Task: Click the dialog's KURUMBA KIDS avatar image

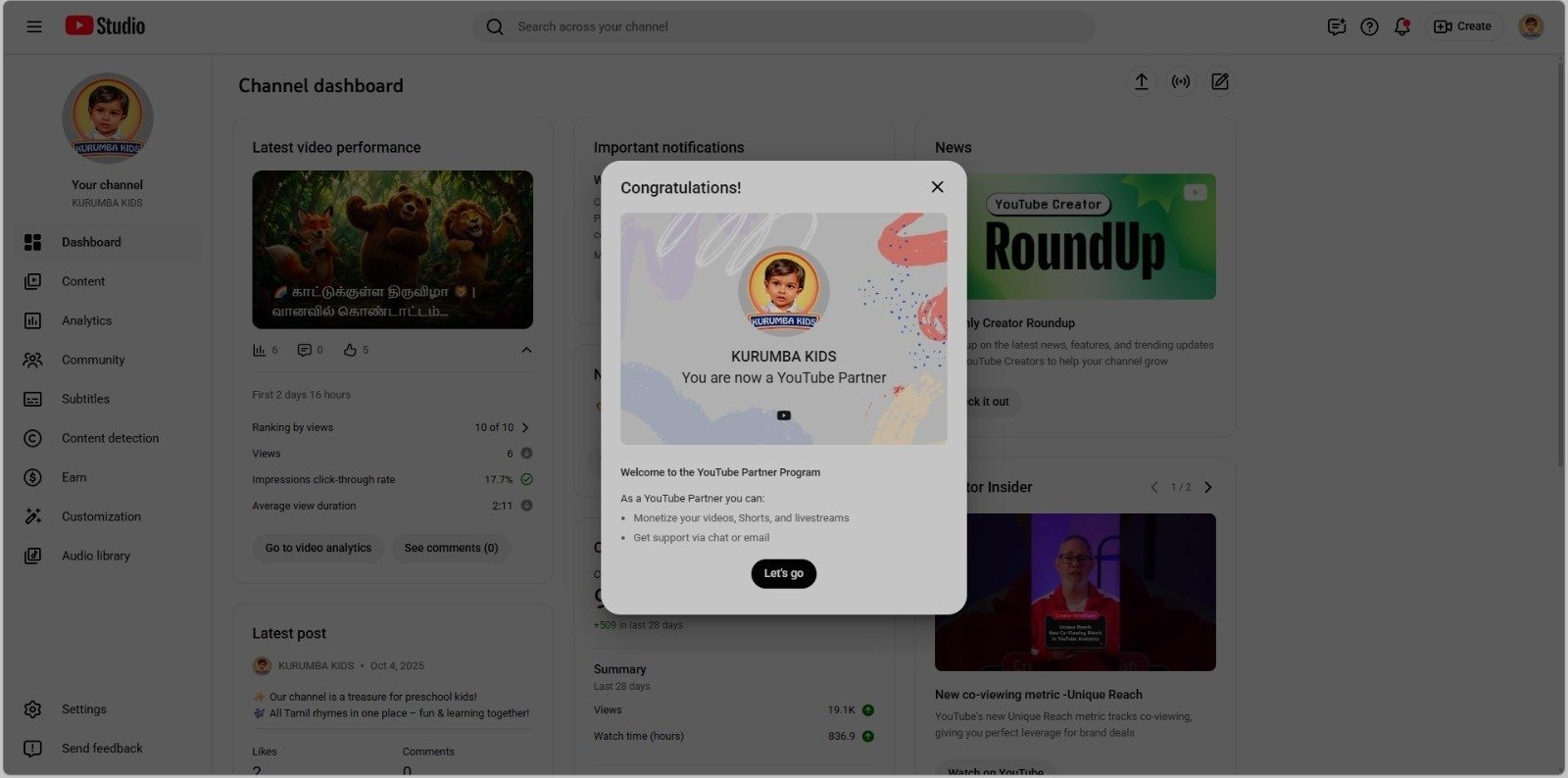Action: click(x=784, y=291)
